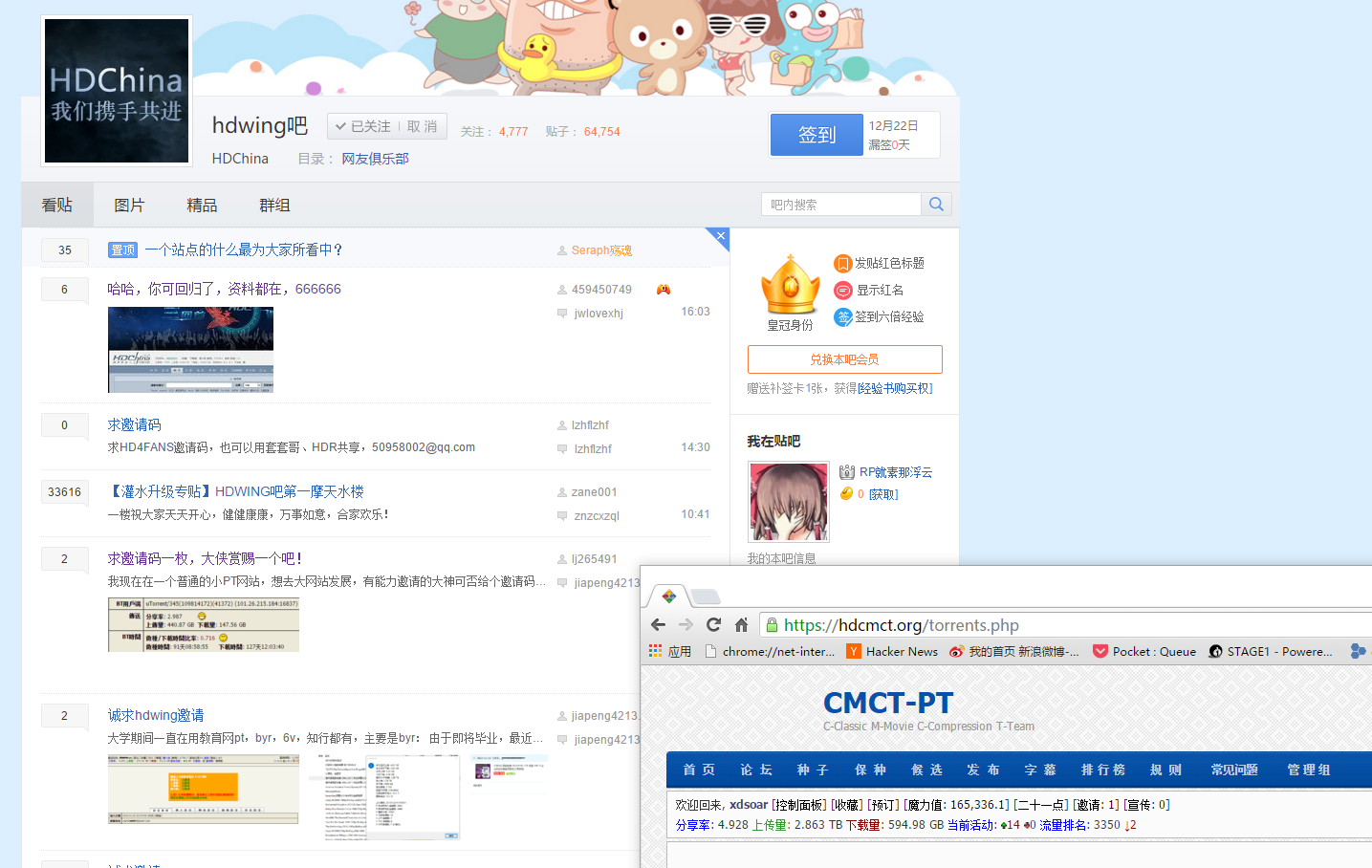Open 发布 in the CMCT-PT navigation bar

(x=983, y=770)
